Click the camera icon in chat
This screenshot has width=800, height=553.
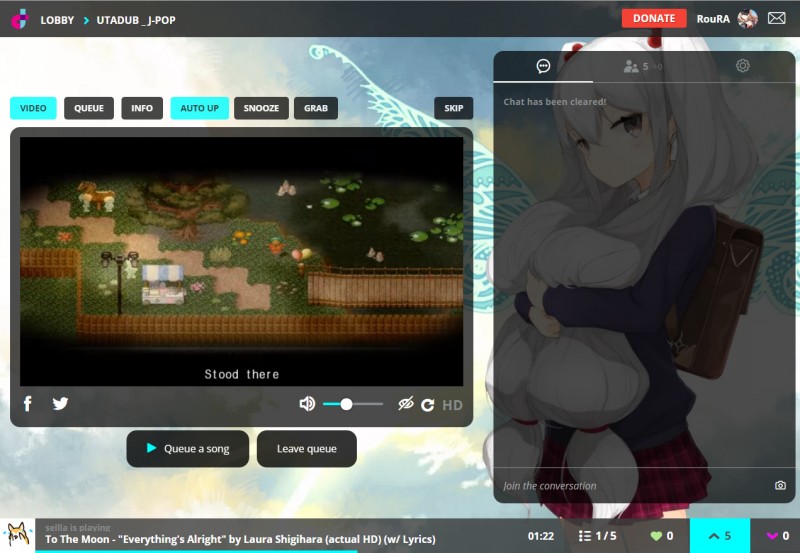780,486
